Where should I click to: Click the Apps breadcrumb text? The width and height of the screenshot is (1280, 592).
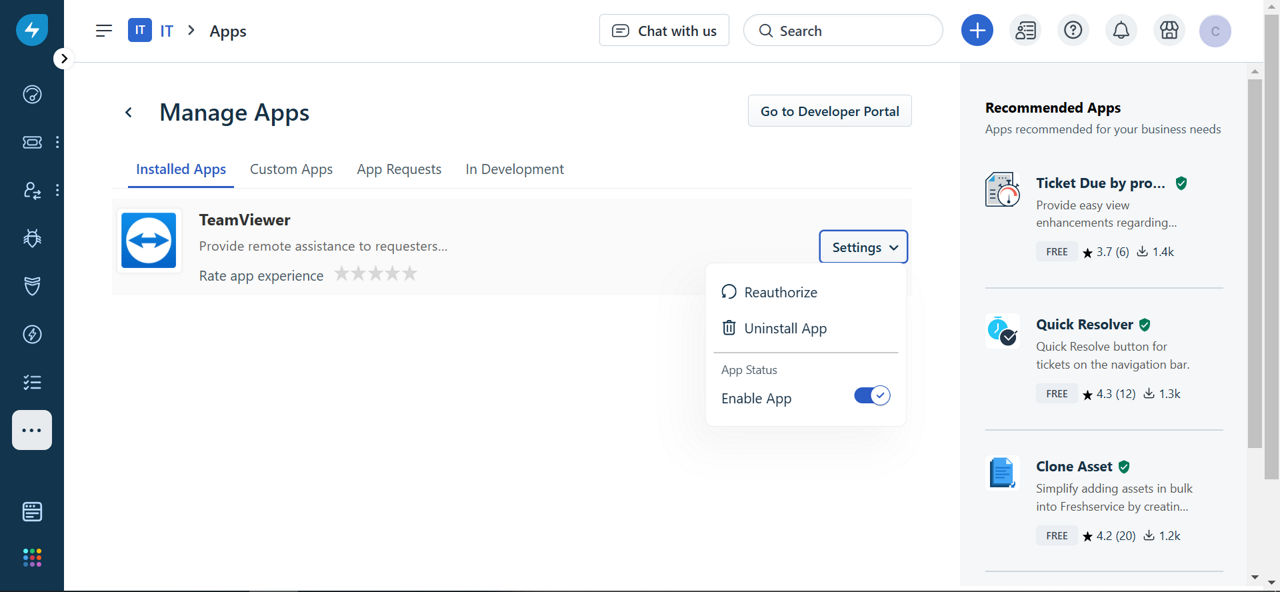[228, 31]
